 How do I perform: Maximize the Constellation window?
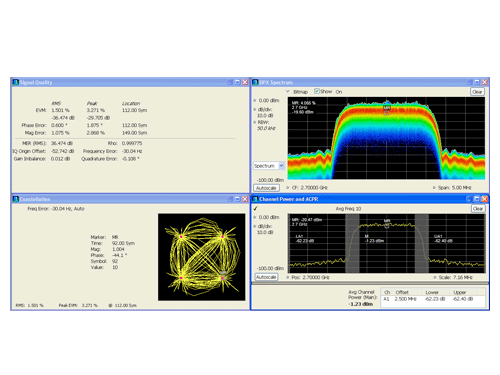237,199
